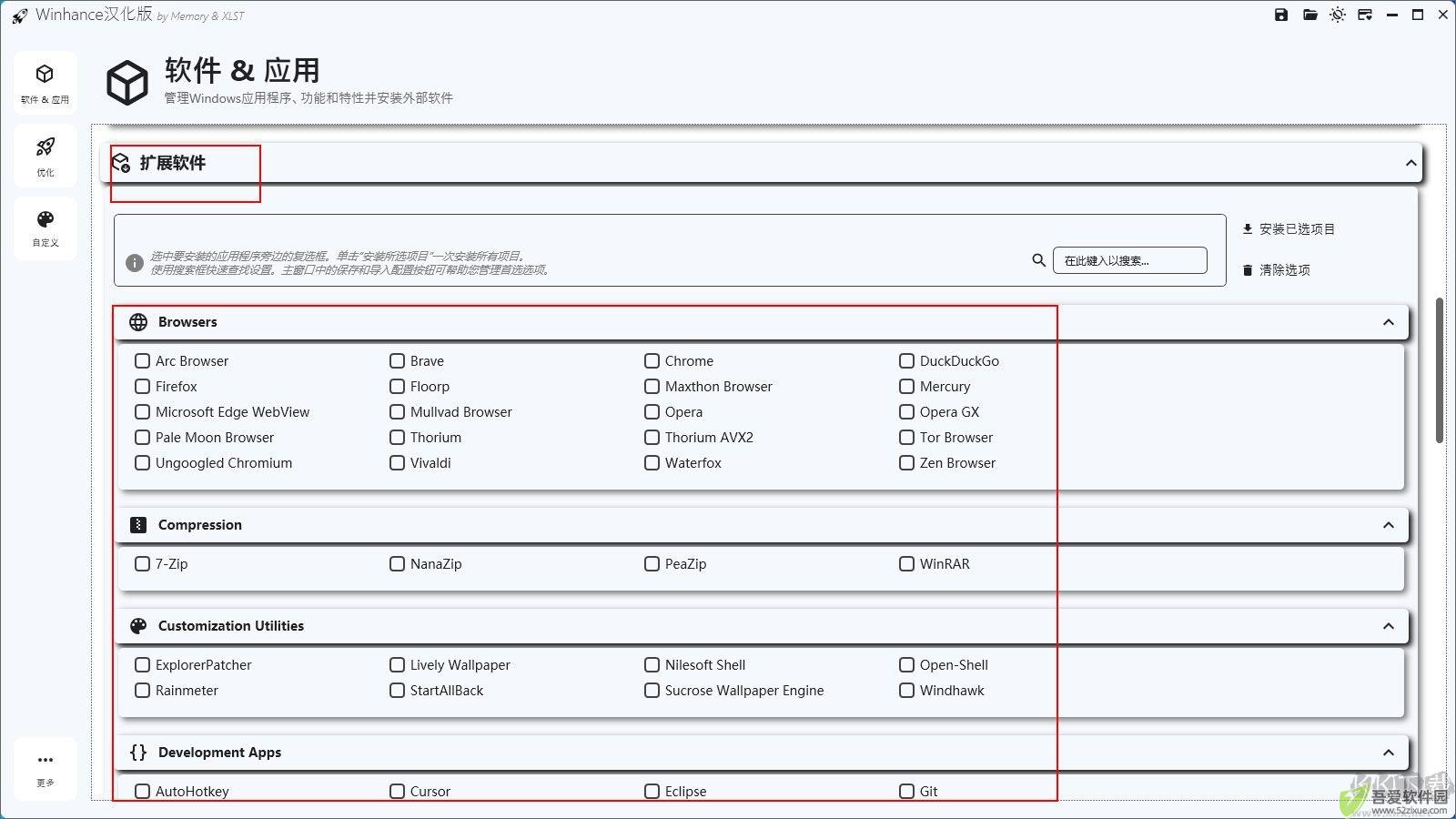Check the PeaZip checkbox

coord(652,564)
